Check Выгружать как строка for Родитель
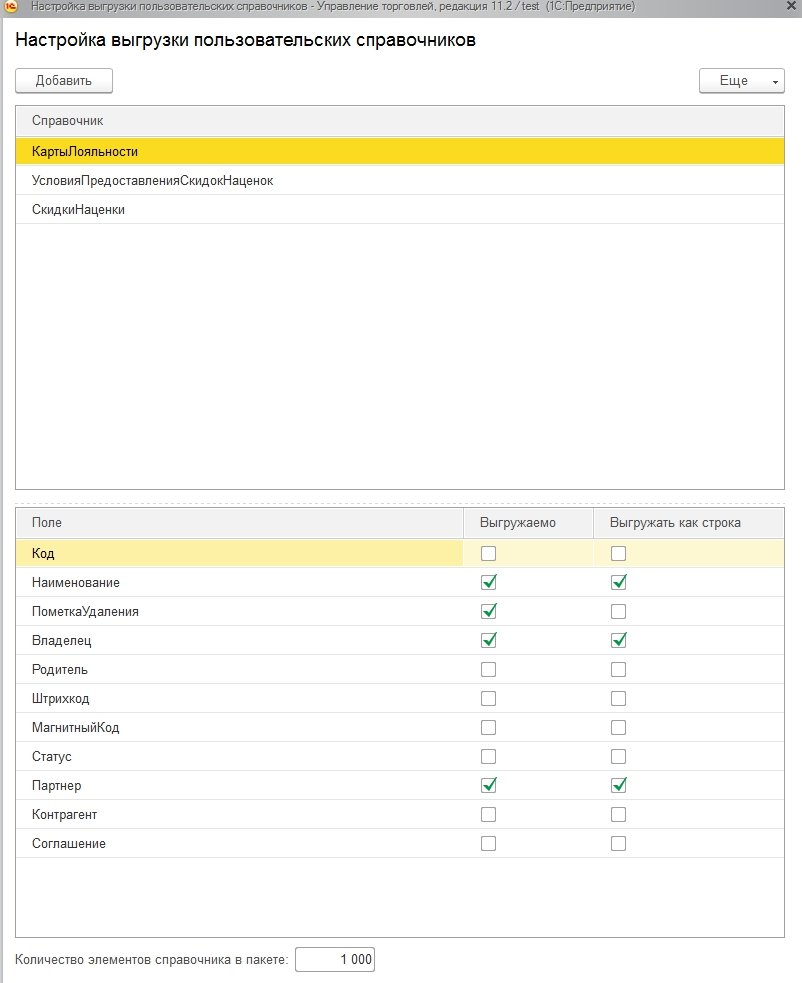This screenshot has width=802, height=983. (x=618, y=670)
